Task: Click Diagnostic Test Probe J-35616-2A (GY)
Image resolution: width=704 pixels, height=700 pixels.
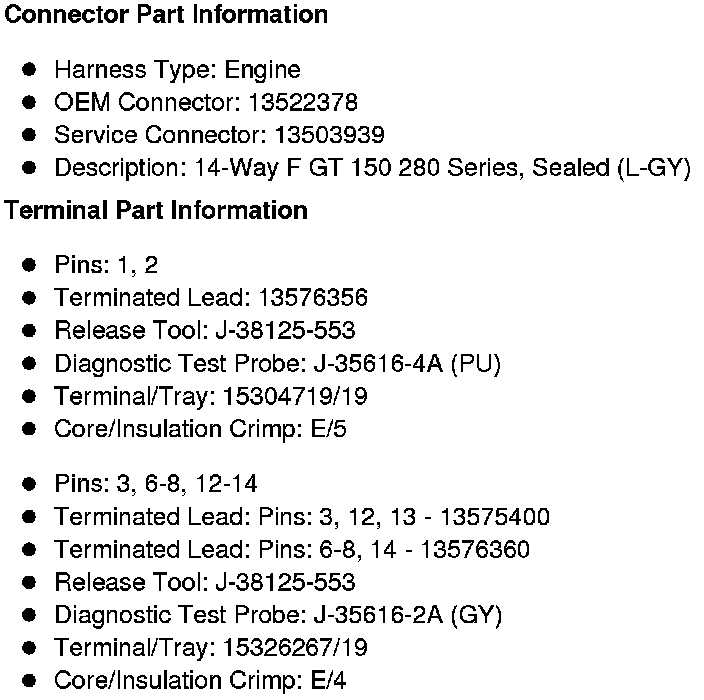Action: 278,616
